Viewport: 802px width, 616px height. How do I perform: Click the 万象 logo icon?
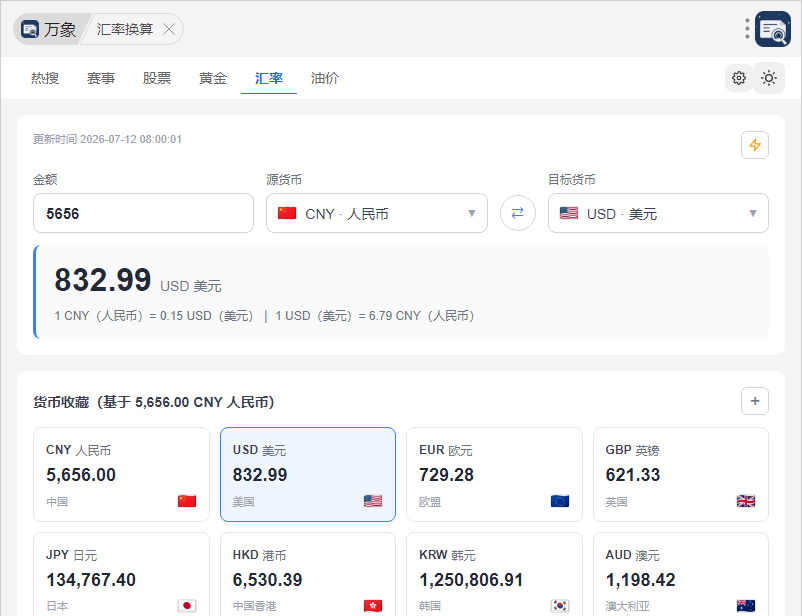(x=30, y=29)
